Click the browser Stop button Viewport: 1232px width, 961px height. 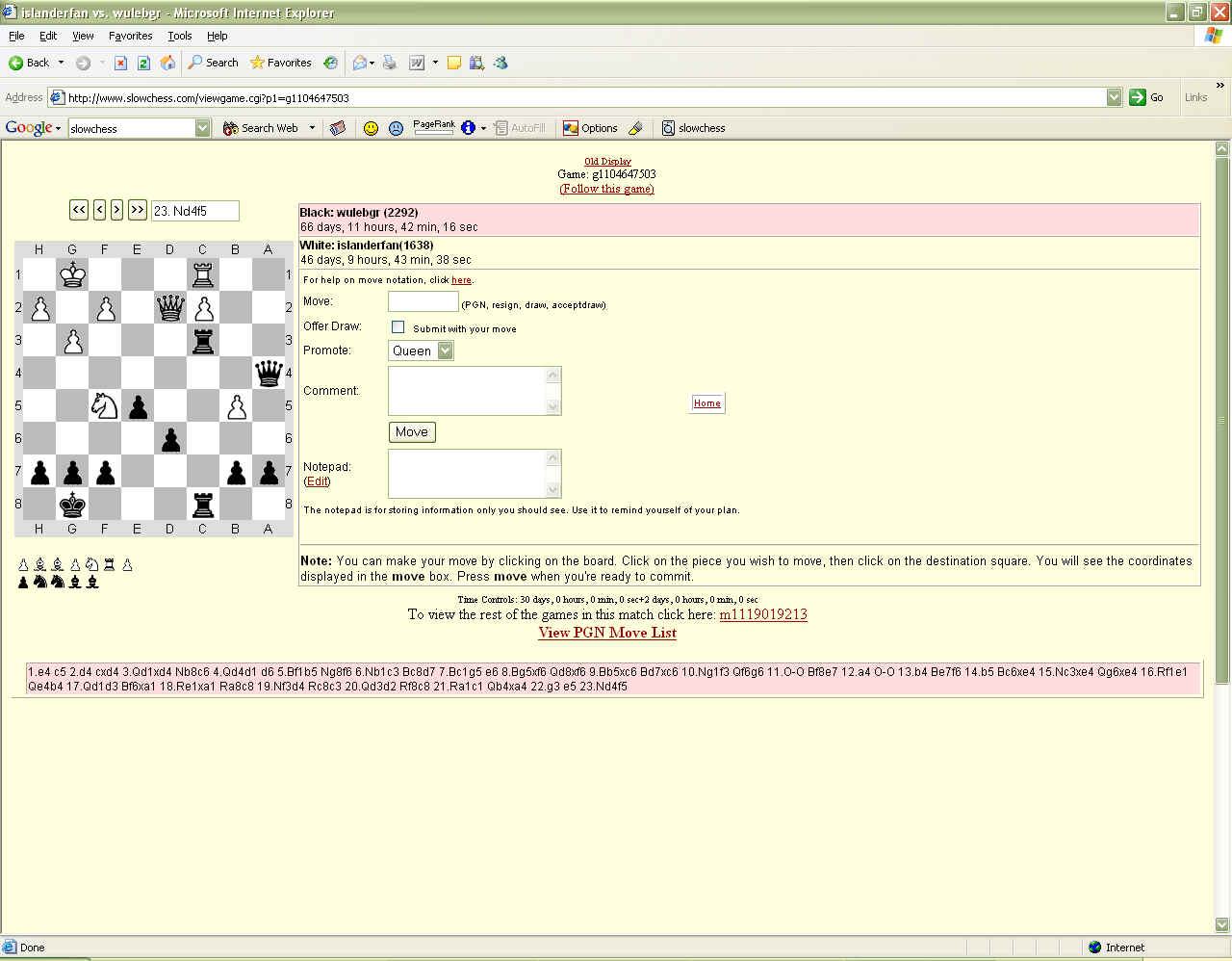[x=120, y=63]
